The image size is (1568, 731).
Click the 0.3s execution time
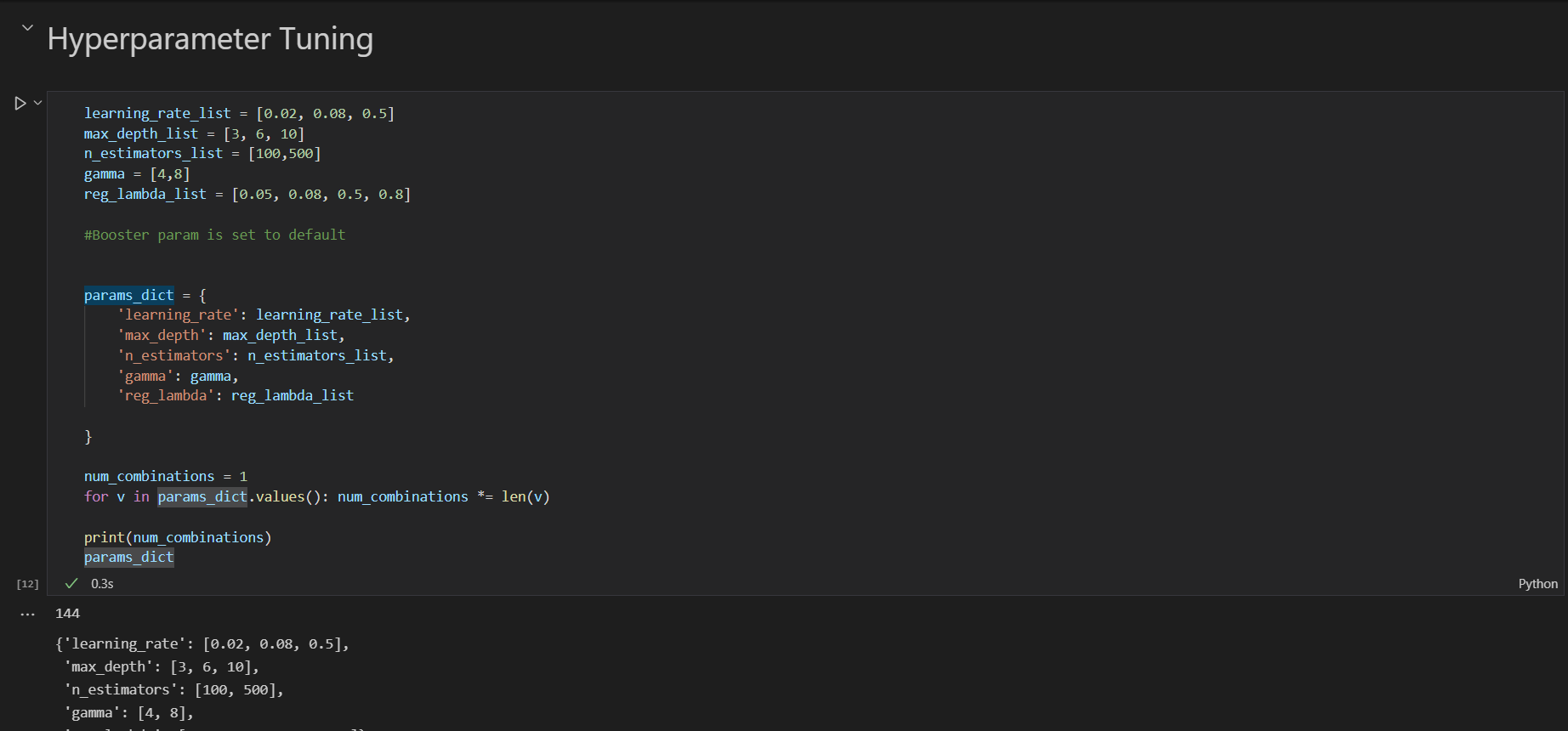tap(102, 583)
